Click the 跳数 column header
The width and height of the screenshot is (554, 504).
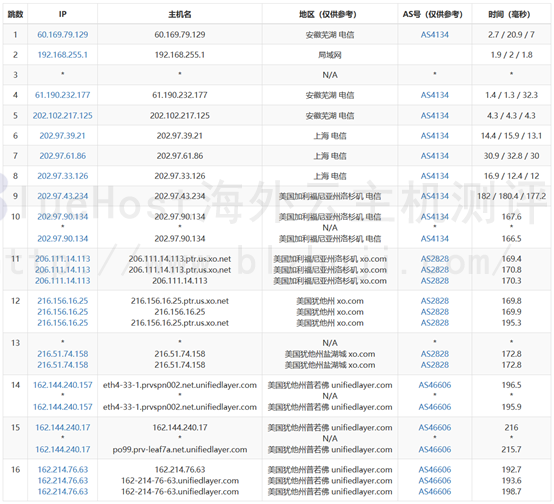point(15,14)
